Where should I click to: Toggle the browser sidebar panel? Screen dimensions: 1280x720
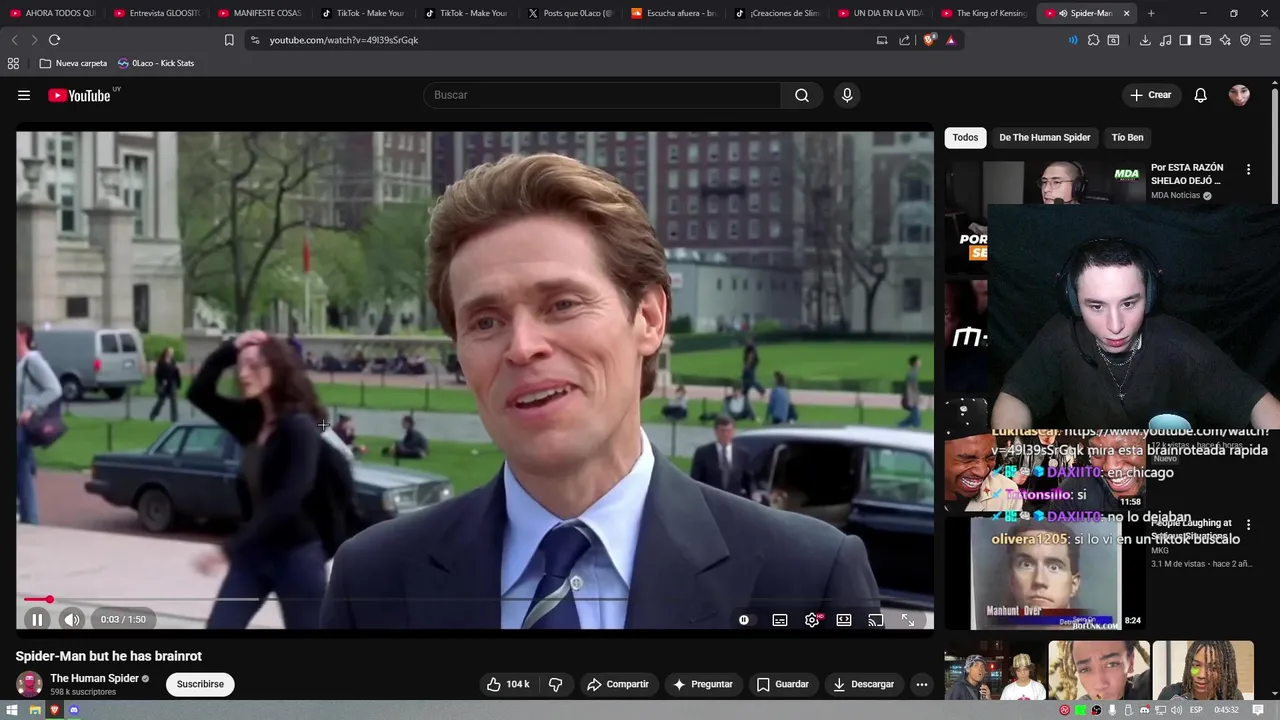[1185, 40]
